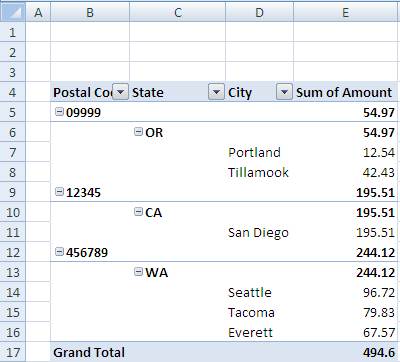Select column D header
This screenshot has width=400, height=362.
(259, 12)
